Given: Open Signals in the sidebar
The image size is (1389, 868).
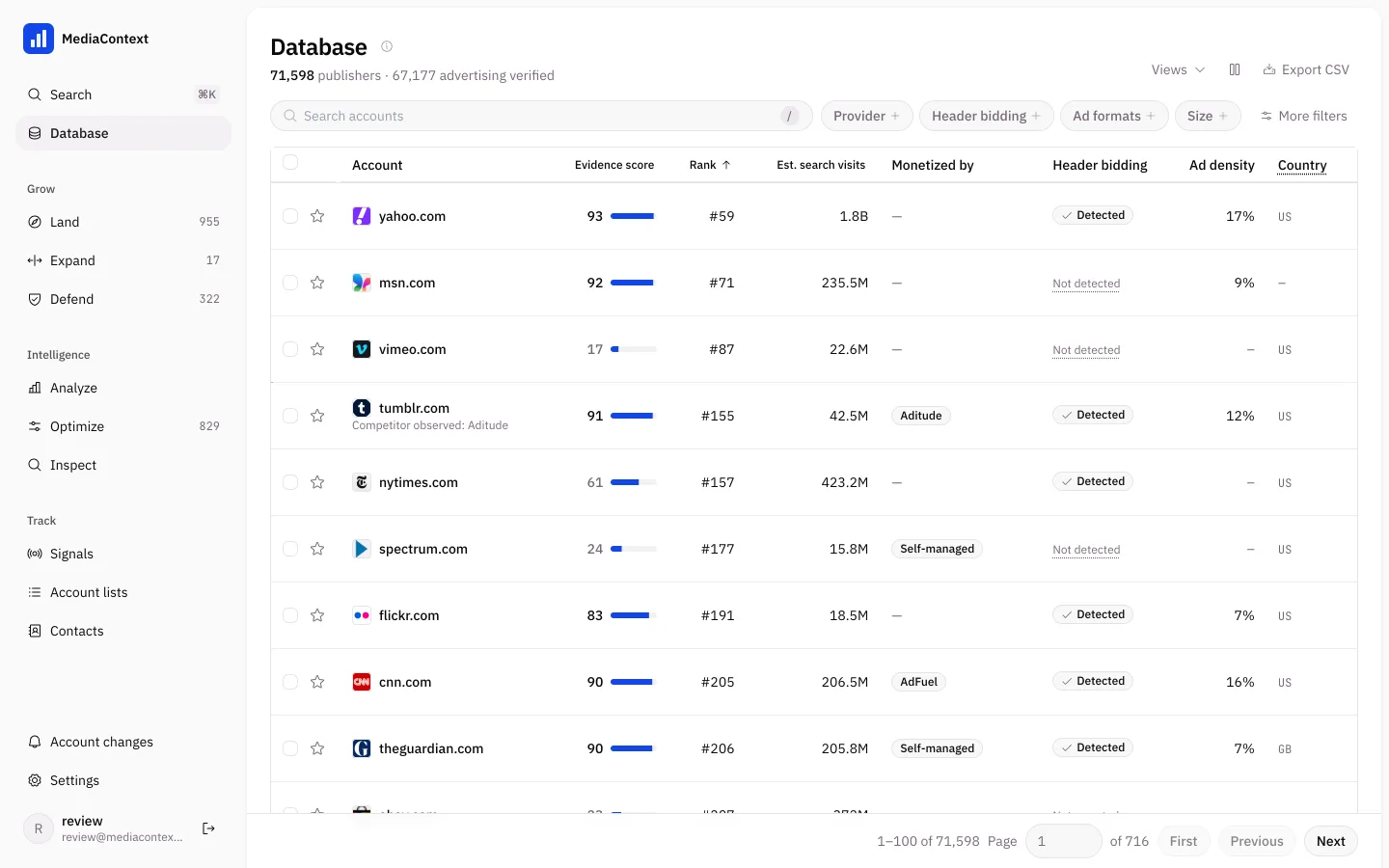Looking at the screenshot, I should [123, 554].
